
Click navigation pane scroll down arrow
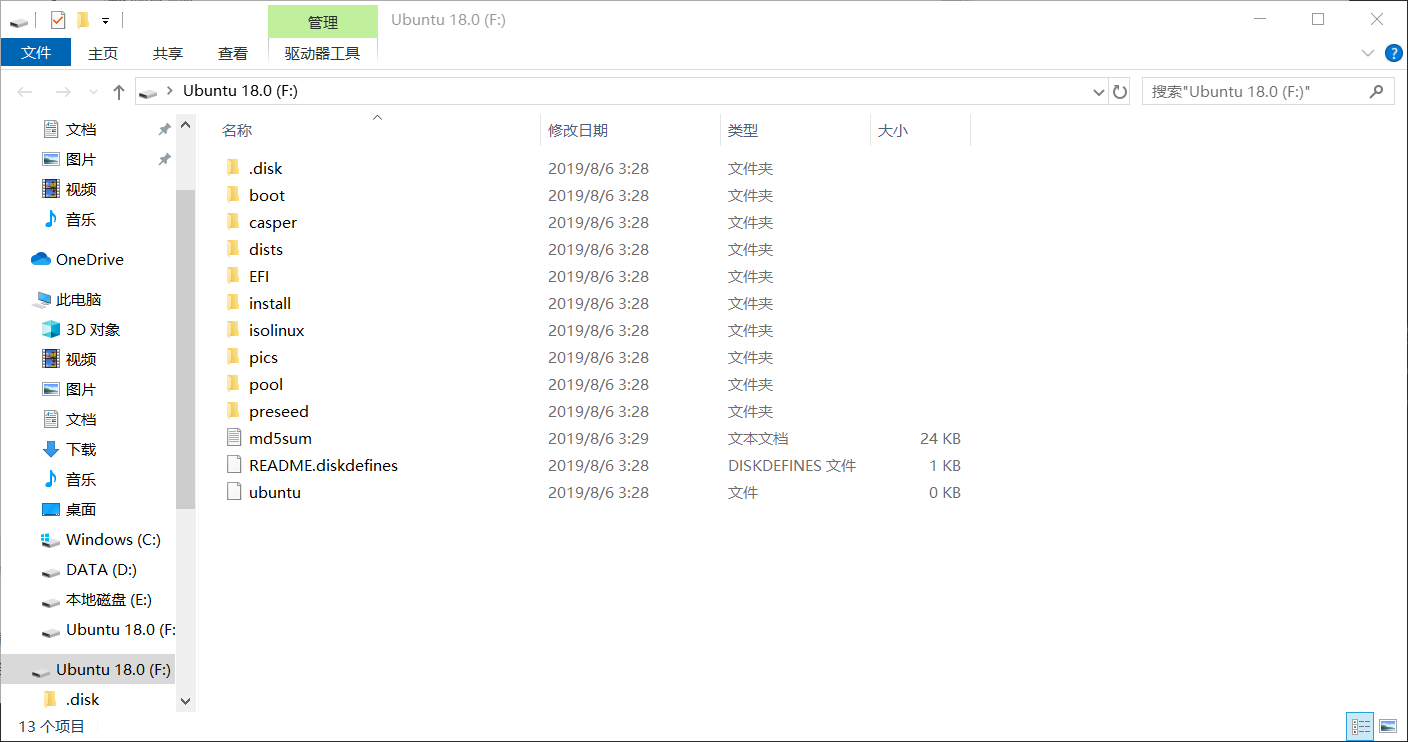tap(185, 702)
